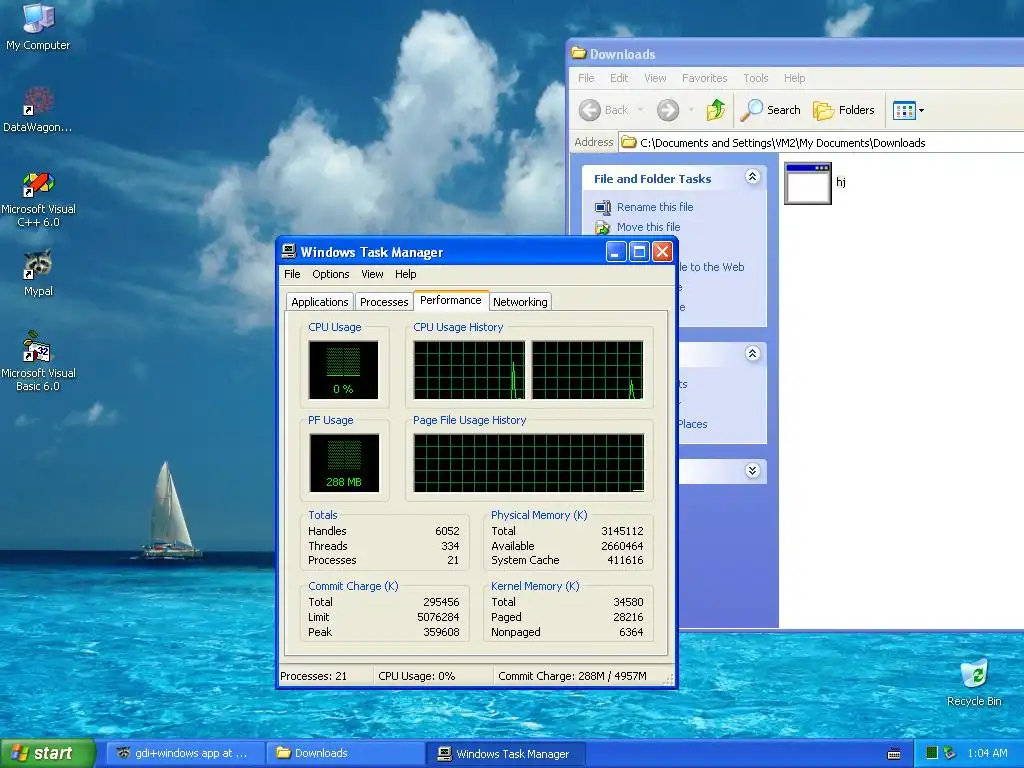Open Favorites menu in Downloads window
The height and width of the screenshot is (768, 1024).
pyautogui.click(x=704, y=78)
